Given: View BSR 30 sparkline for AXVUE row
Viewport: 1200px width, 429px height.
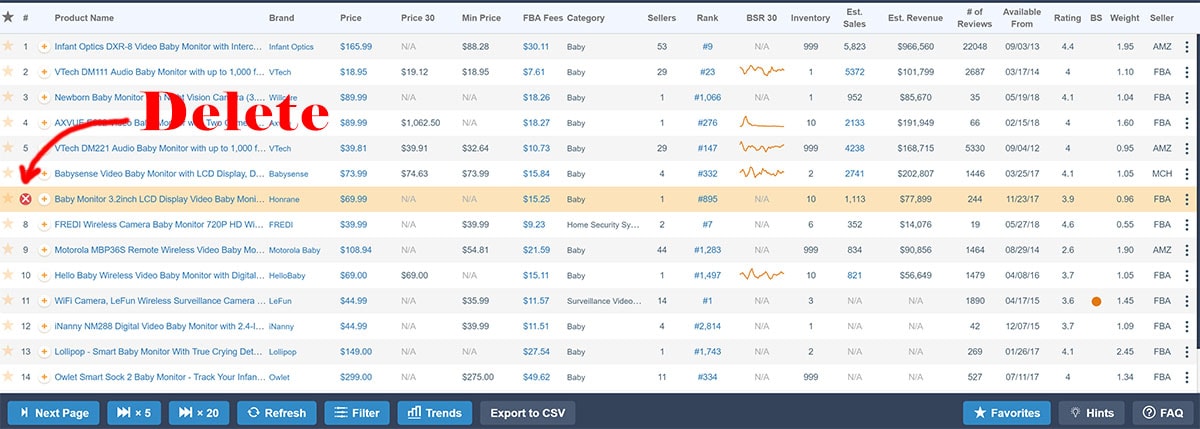Looking at the screenshot, I should 762,122.
